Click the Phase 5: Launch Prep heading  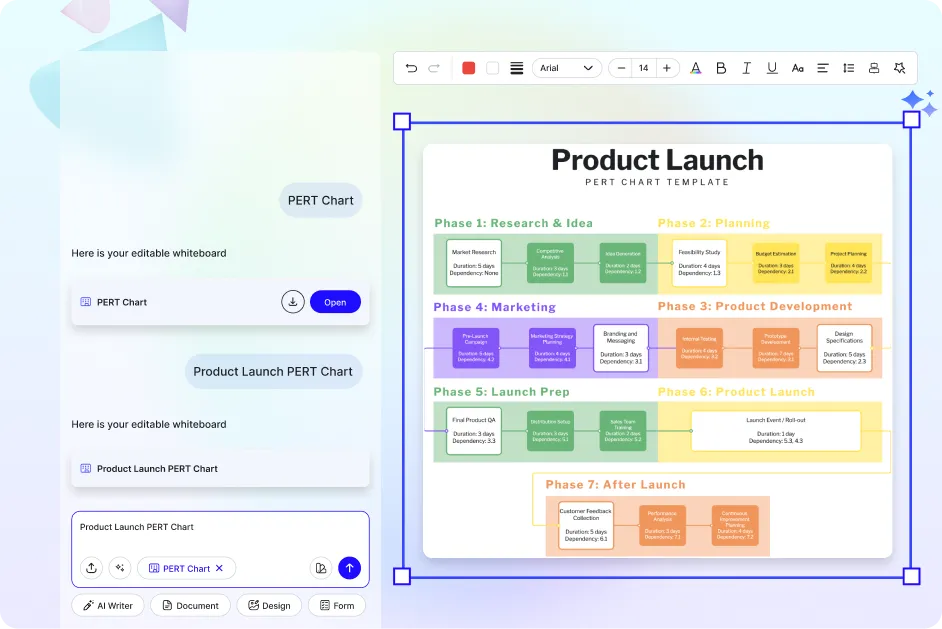pyautogui.click(x=502, y=392)
